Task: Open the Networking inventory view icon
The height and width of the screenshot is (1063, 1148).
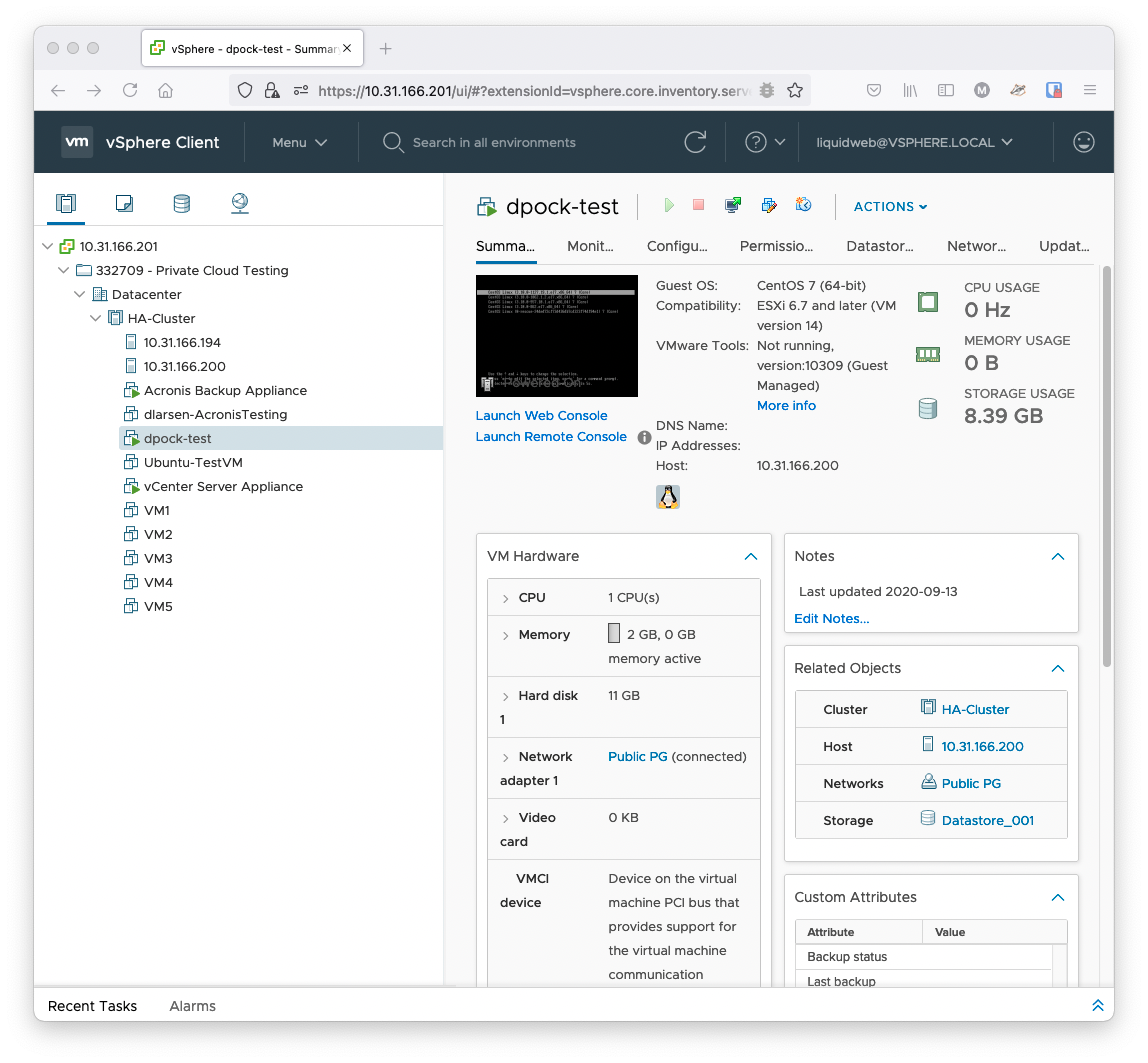Action: point(239,204)
